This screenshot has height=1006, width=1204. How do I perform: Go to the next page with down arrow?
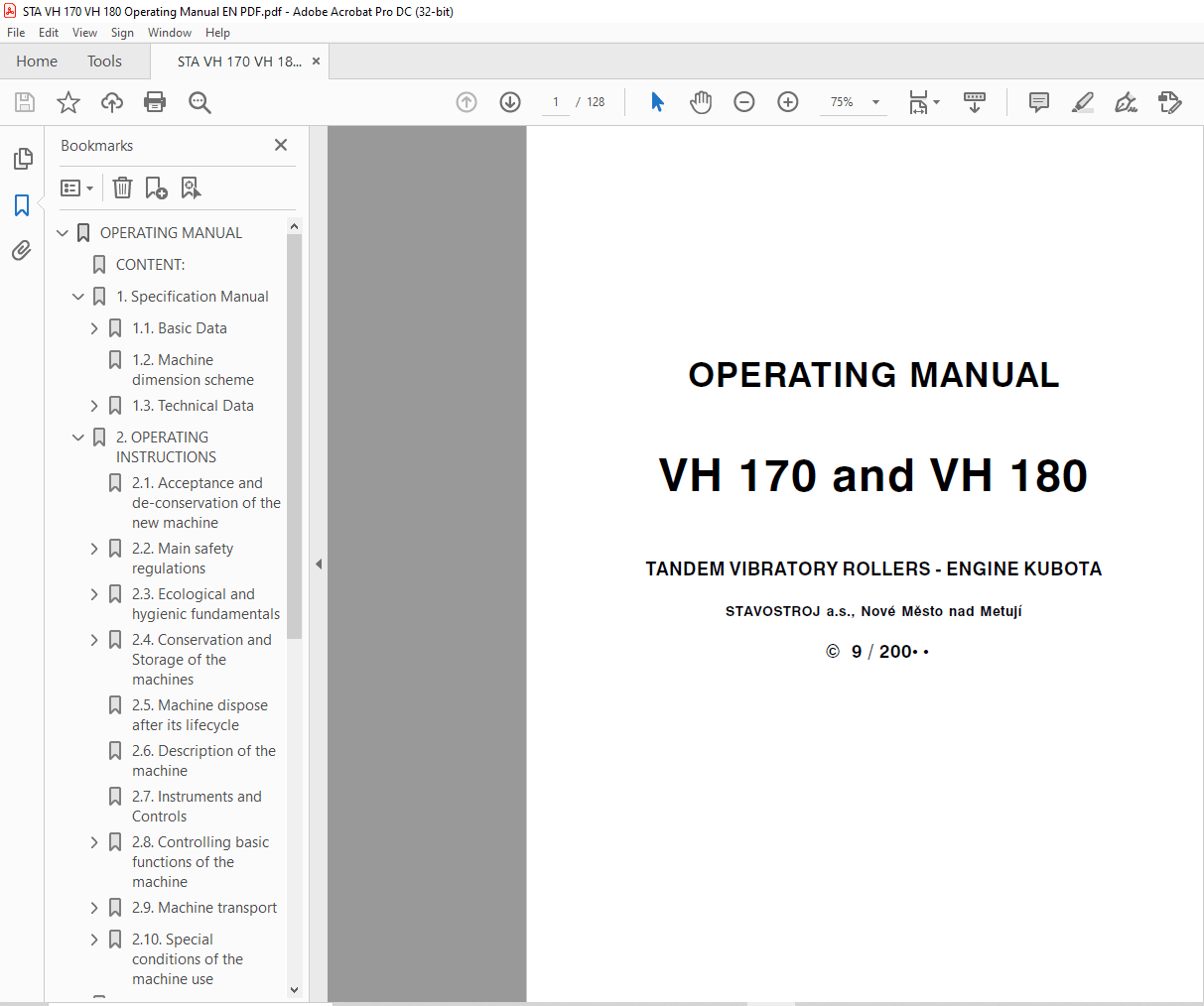click(x=509, y=102)
